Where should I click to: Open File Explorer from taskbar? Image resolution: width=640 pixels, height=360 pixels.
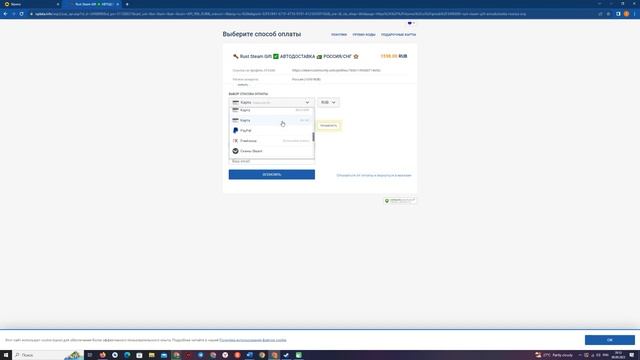point(151,355)
